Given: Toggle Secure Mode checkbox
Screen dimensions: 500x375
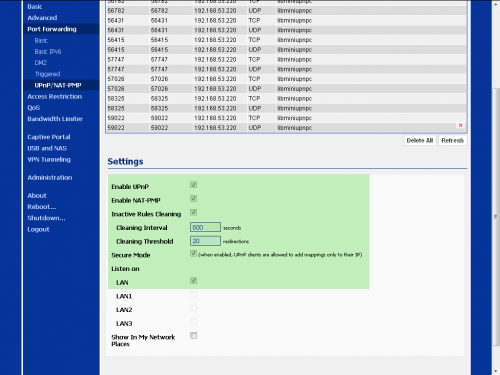Looking at the screenshot, I should click(x=193, y=253).
